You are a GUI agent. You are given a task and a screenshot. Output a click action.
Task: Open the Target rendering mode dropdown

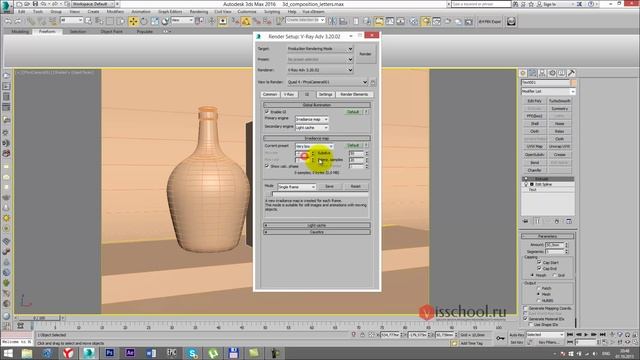click(320, 49)
